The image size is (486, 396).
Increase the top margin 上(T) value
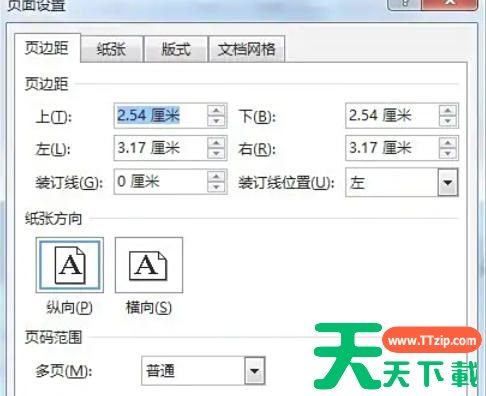[217, 110]
